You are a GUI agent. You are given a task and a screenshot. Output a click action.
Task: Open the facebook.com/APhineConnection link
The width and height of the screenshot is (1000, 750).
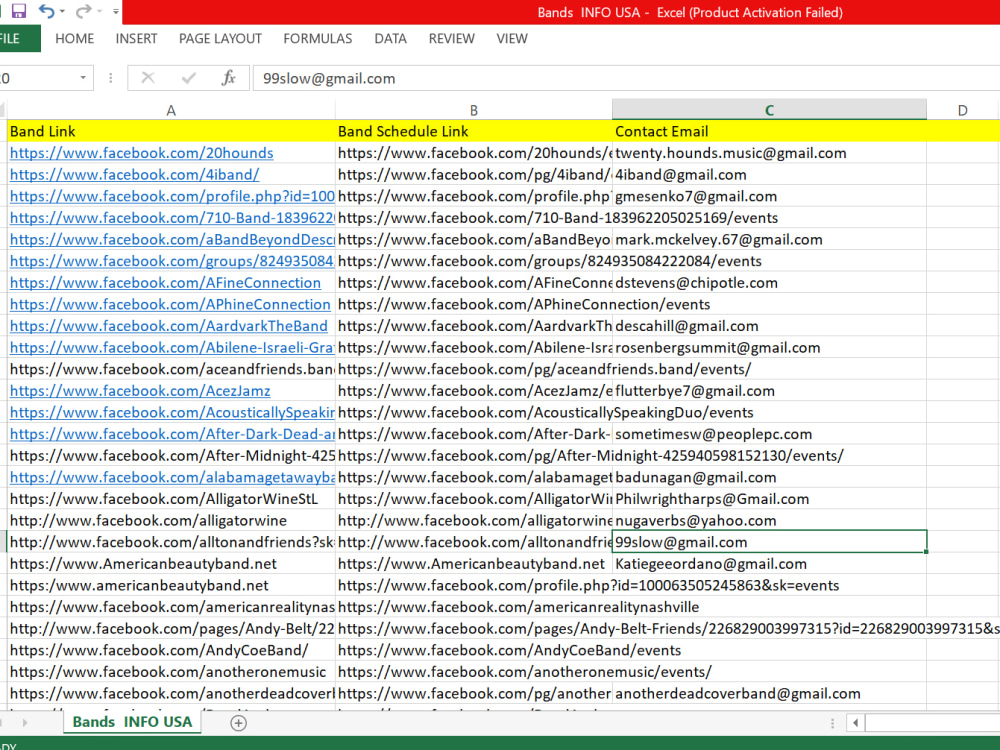coord(170,304)
